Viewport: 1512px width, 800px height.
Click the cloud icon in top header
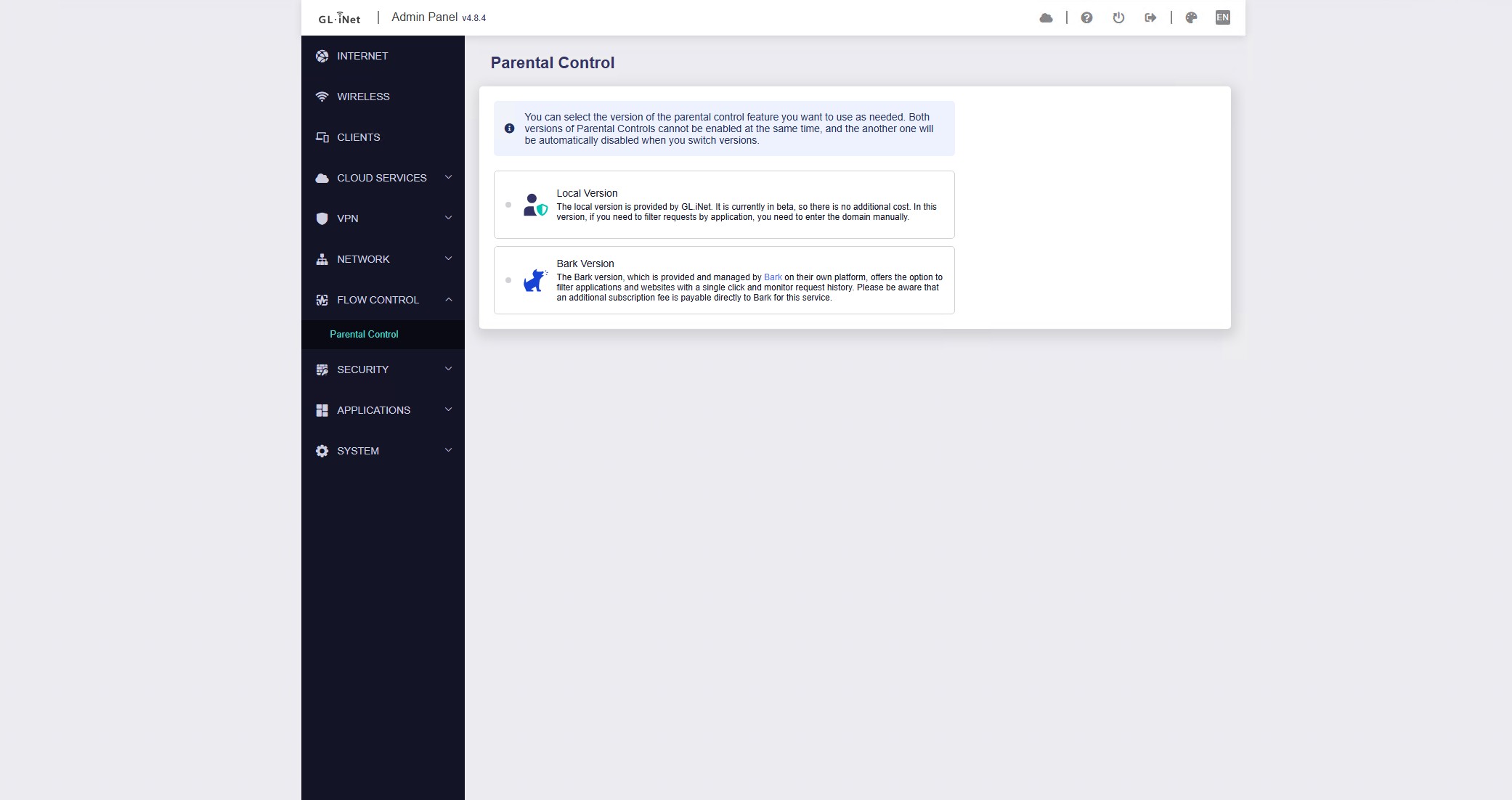click(x=1046, y=17)
